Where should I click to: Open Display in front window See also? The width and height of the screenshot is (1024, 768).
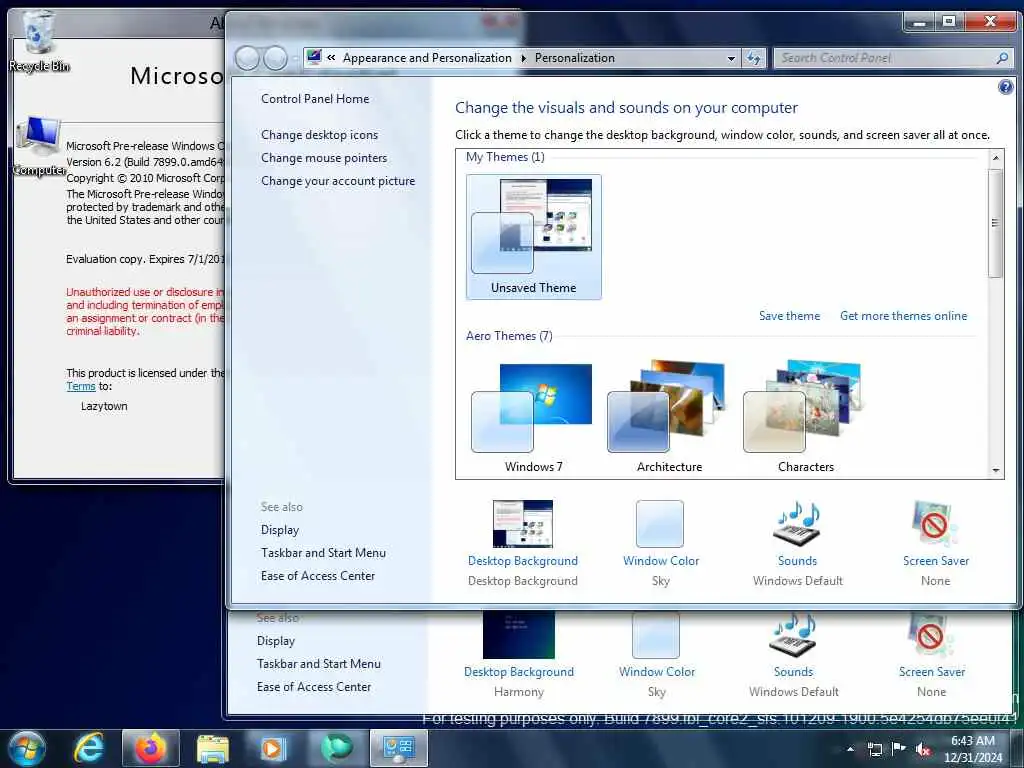pos(280,530)
